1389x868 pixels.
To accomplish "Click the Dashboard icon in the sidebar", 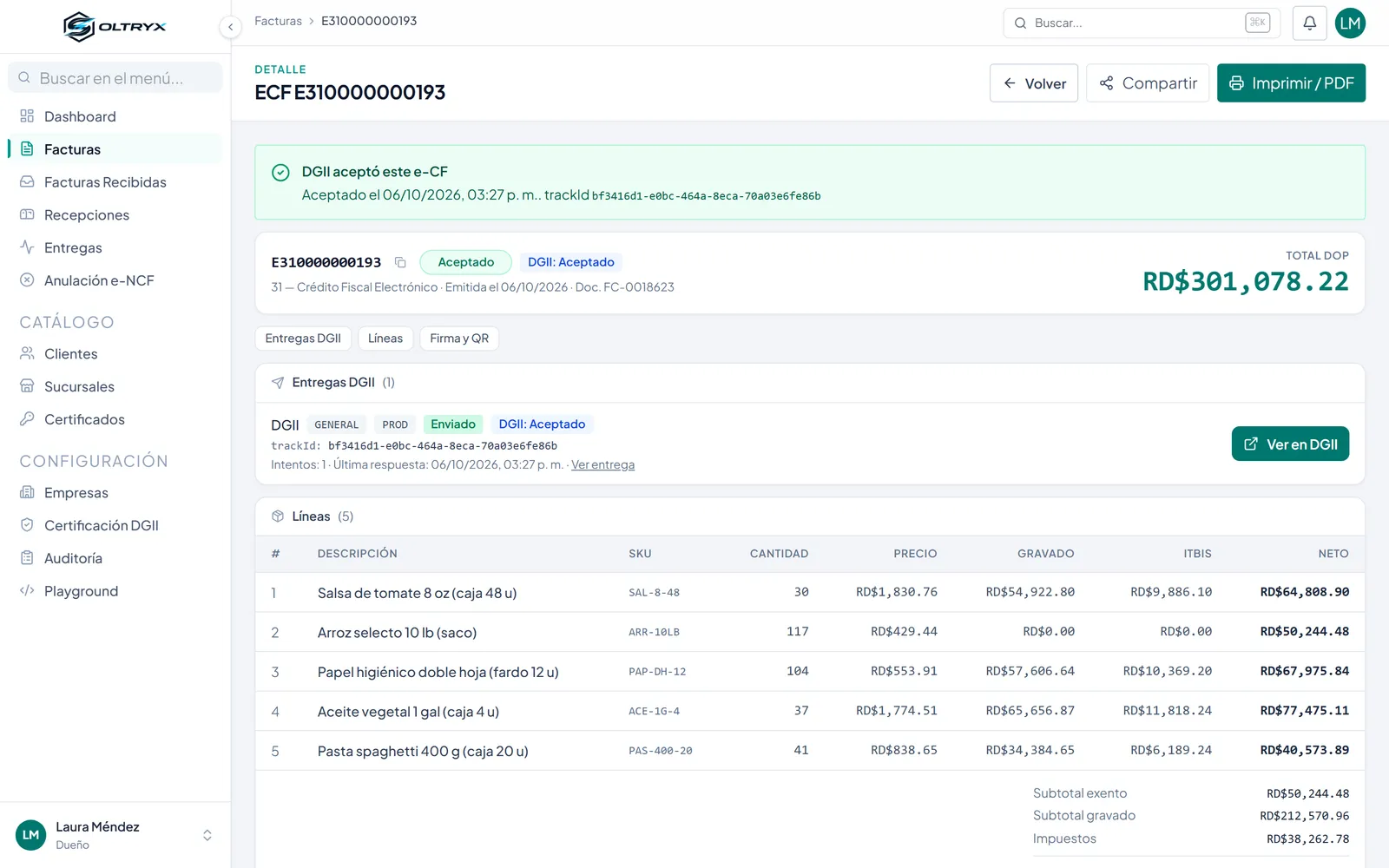I will 27,116.
